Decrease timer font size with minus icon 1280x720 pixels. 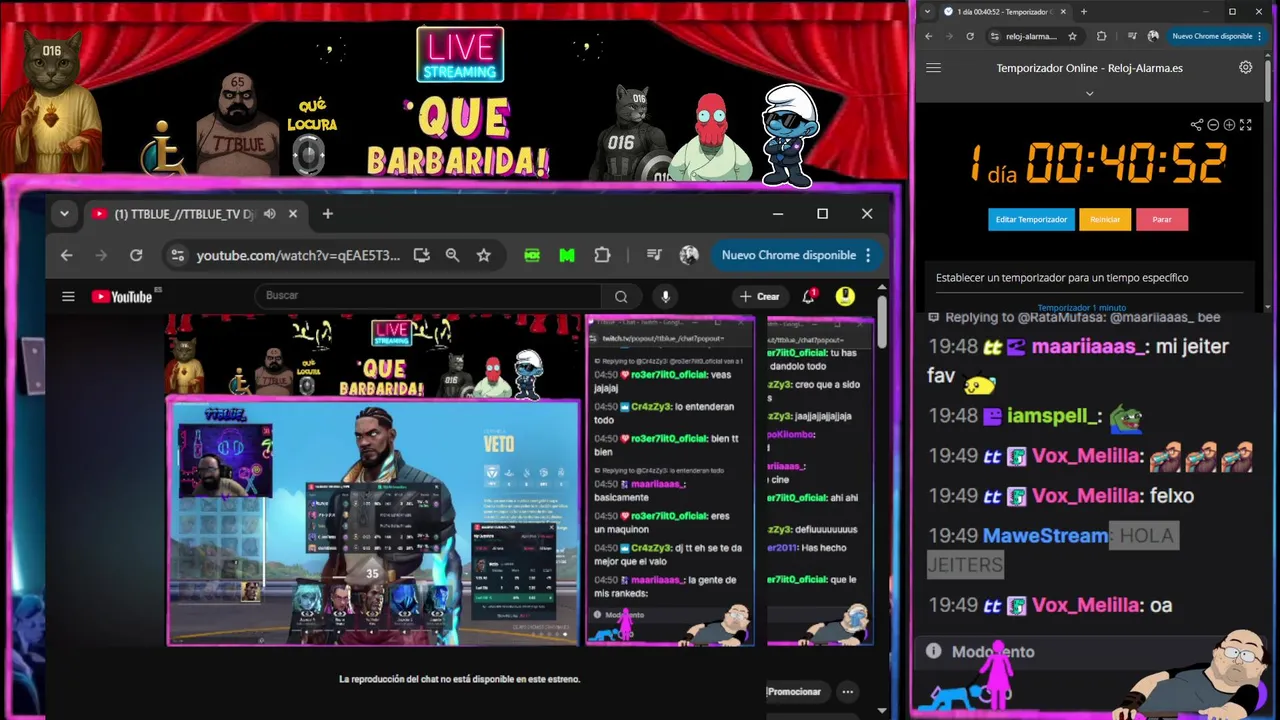1213,125
